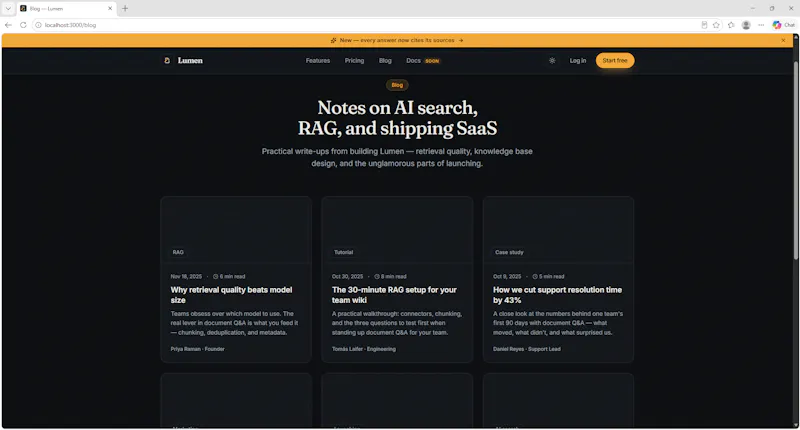This screenshot has width=800, height=430.
Task: Click the clock icon next to 5 min read
Action: click(535, 276)
